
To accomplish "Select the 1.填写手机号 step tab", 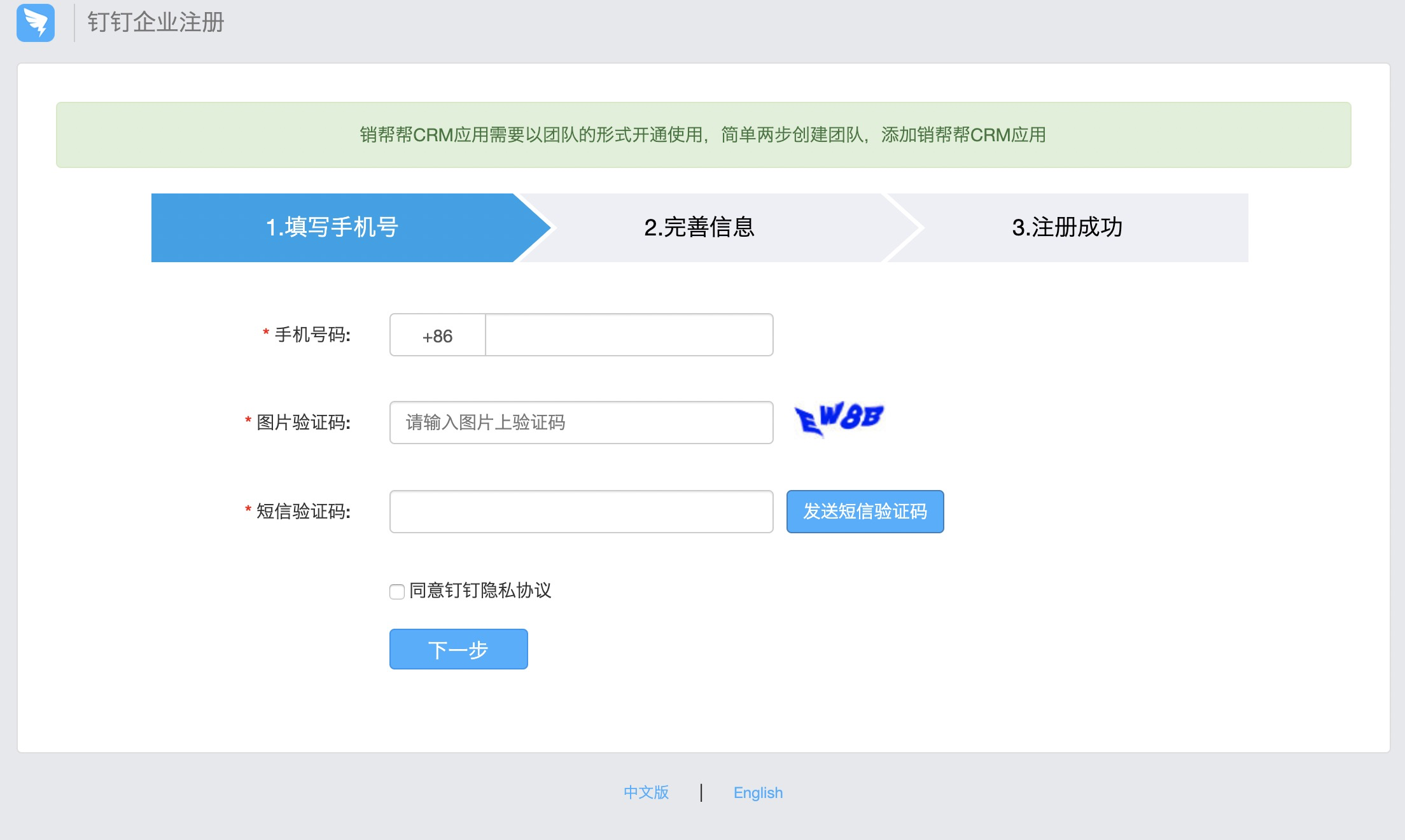I will [332, 227].
